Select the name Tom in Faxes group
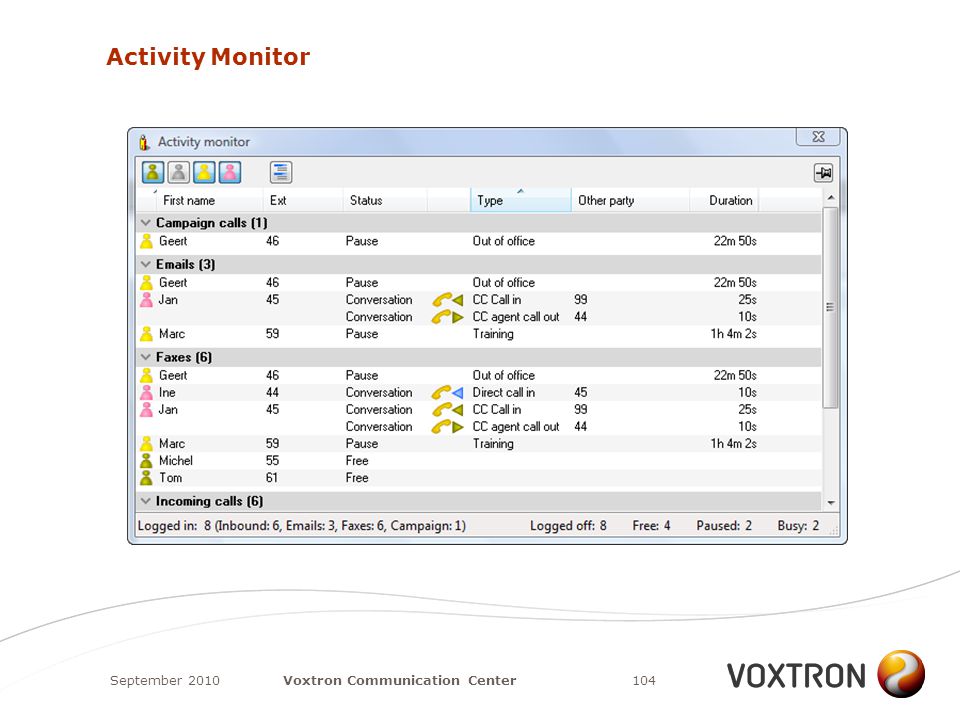The width and height of the screenshot is (960, 720). click(x=170, y=478)
